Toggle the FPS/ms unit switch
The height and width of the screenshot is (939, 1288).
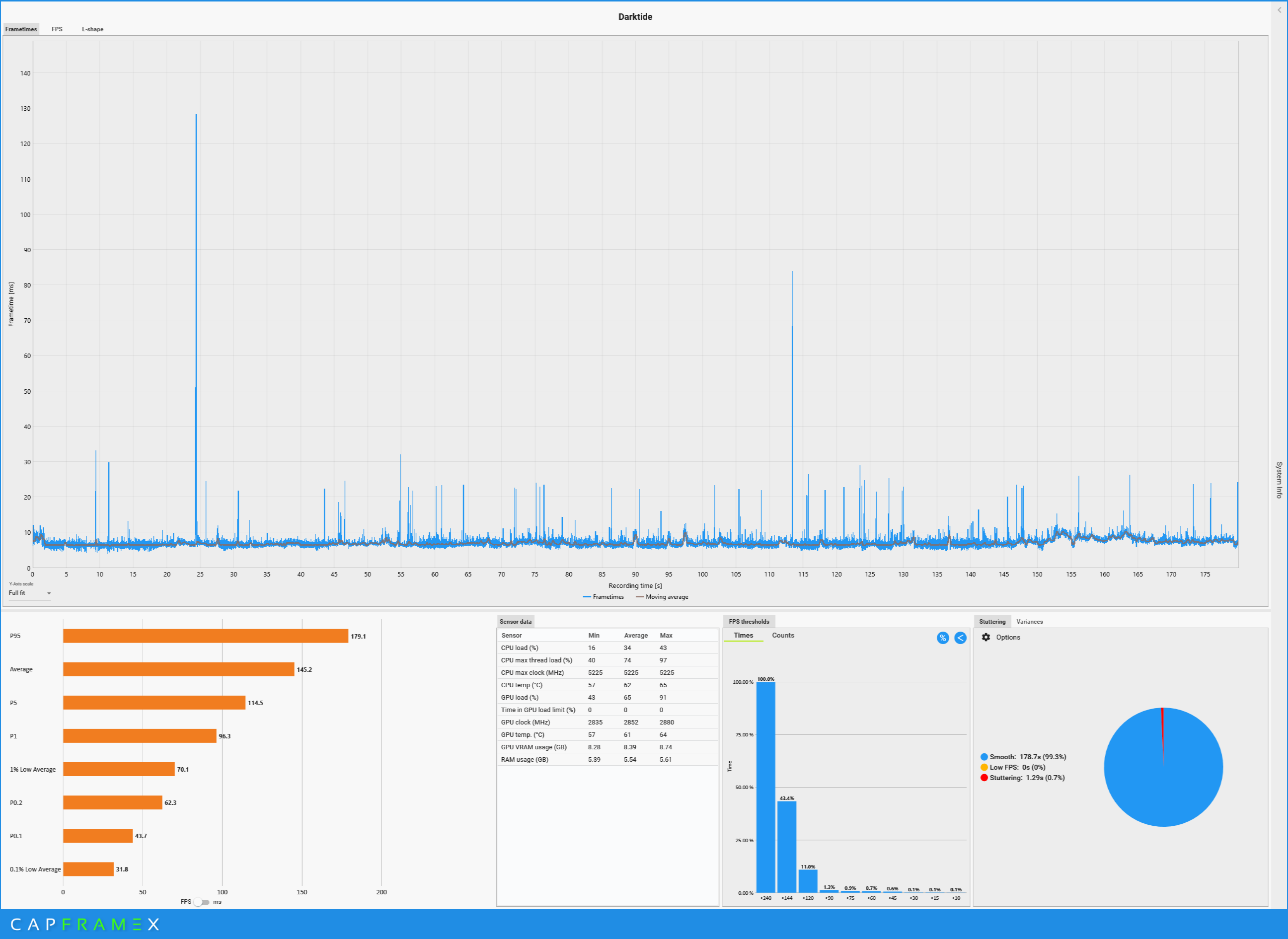pos(201,902)
